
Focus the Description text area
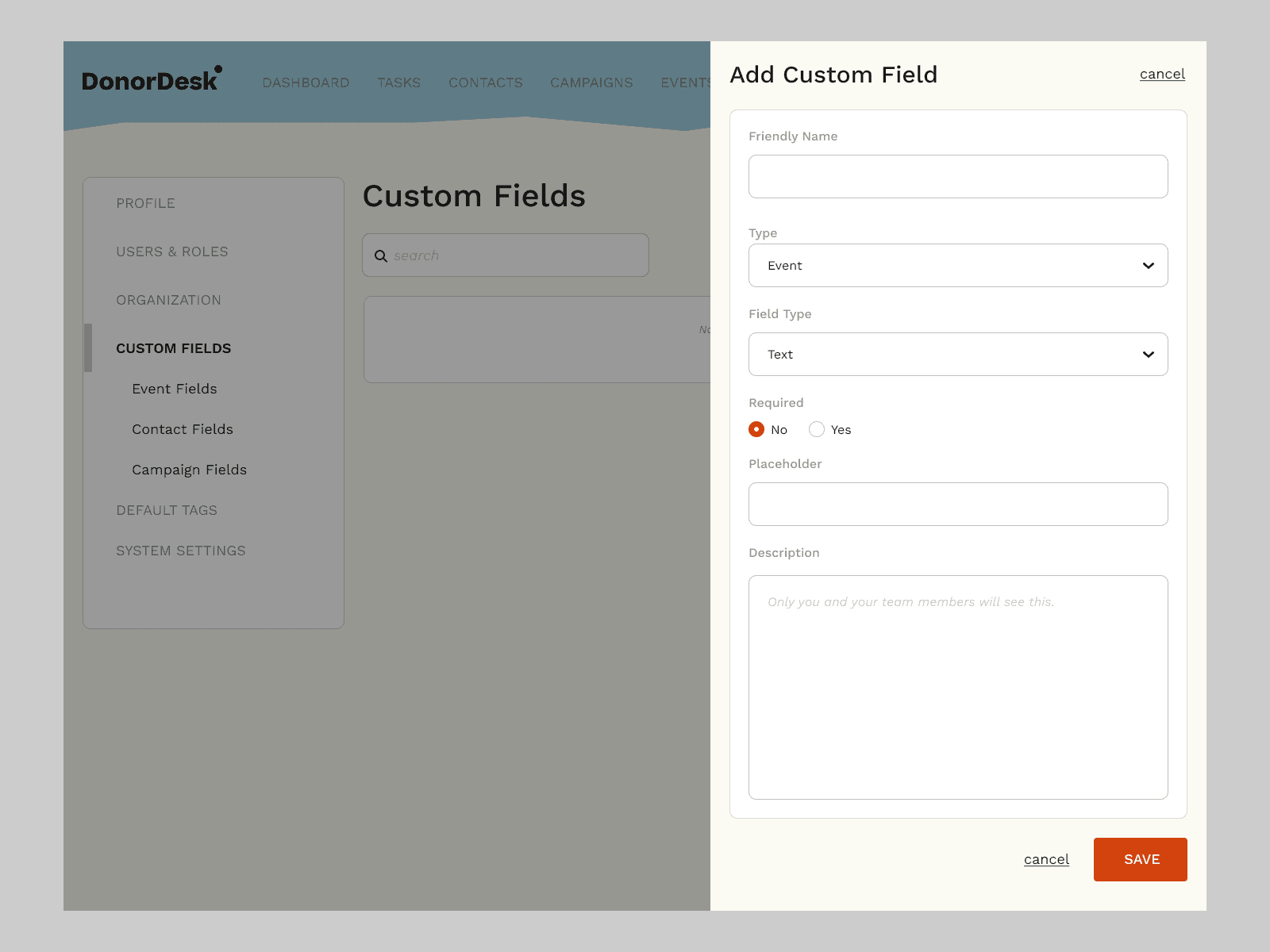tap(958, 687)
